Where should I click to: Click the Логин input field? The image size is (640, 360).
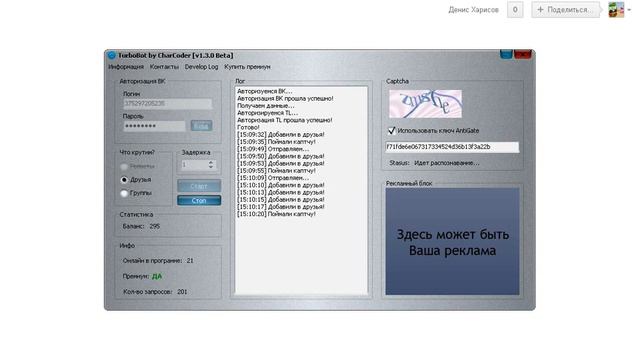[x=168, y=104]
